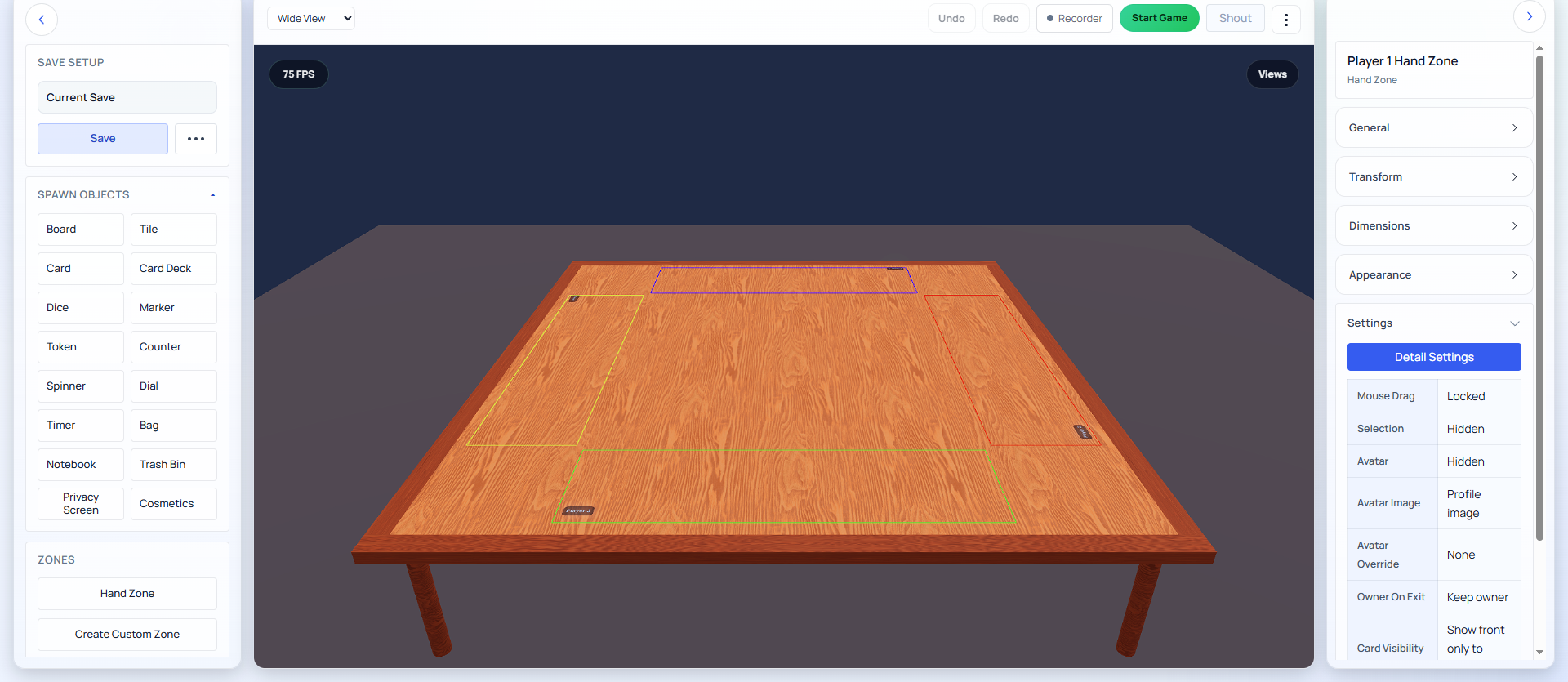Click the Shout button
1568x682 pixels.
pyautogui.click(x=1235, y=19)
